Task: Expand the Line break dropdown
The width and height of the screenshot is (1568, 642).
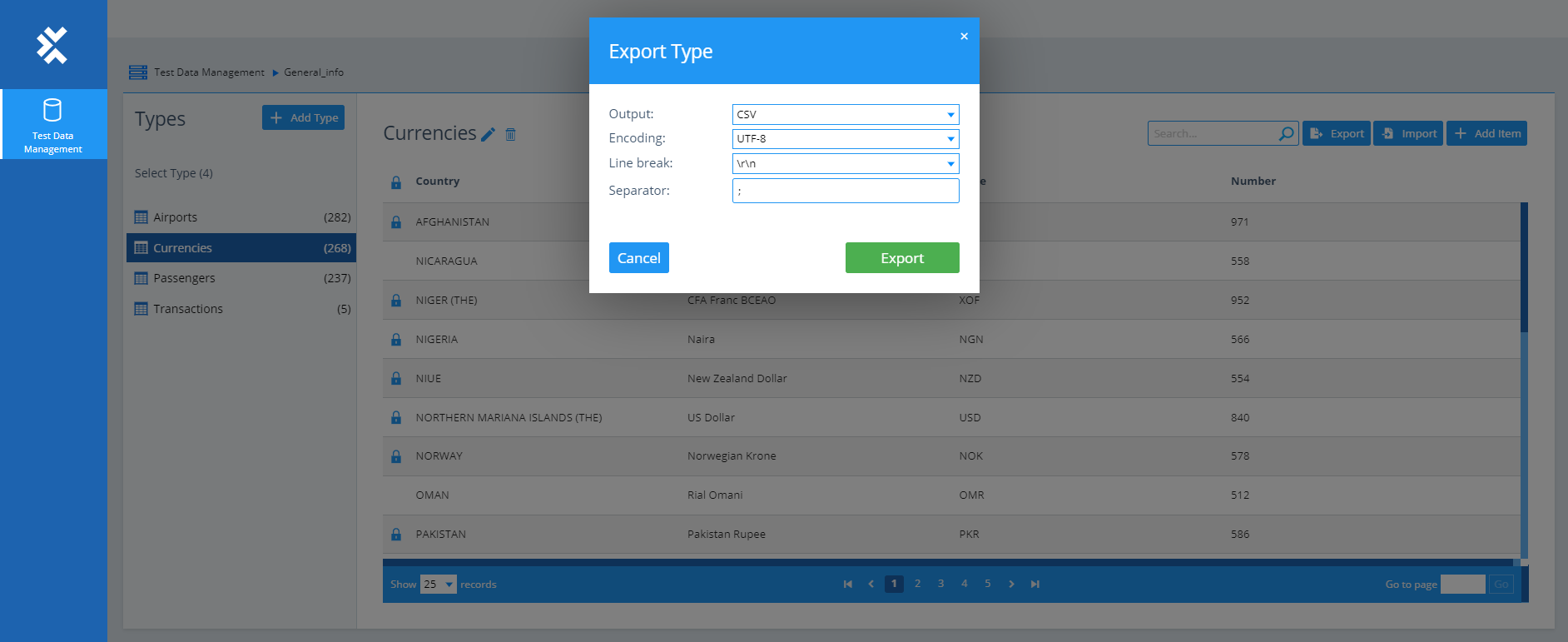Action: click(845, 163)
